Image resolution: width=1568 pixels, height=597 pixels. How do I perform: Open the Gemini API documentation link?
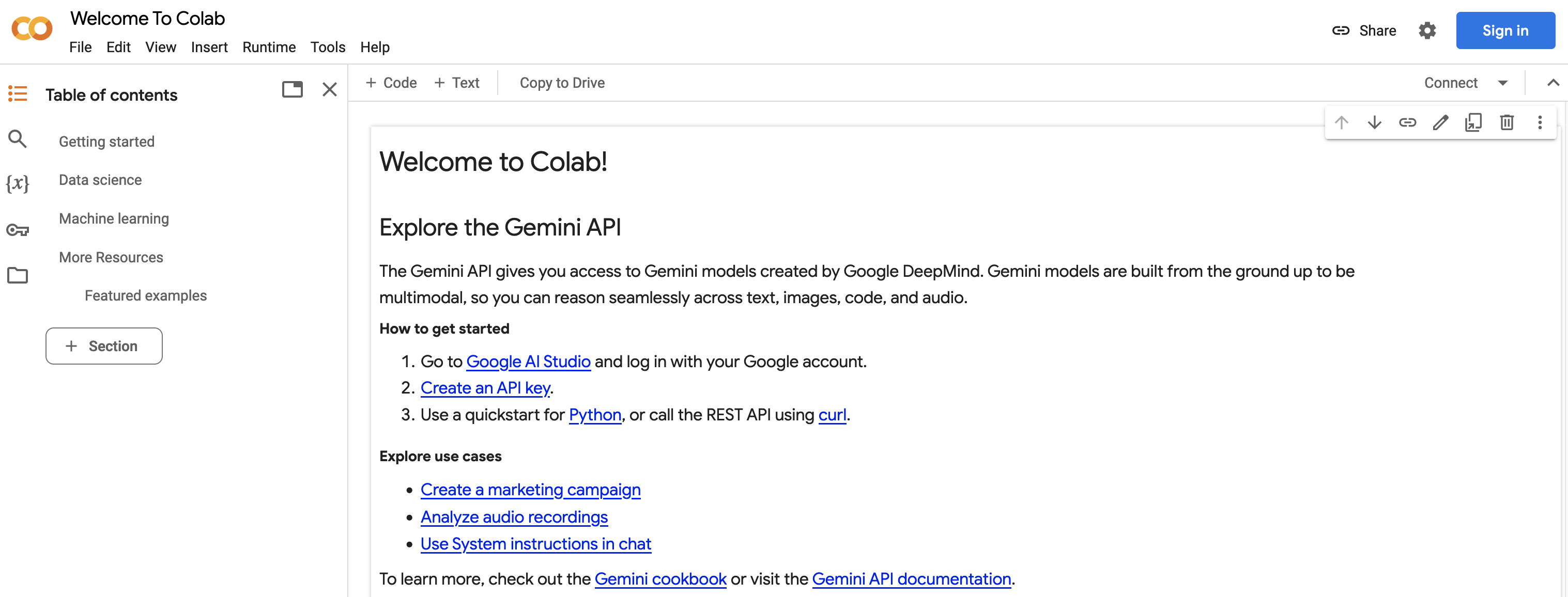pos(911,579)
